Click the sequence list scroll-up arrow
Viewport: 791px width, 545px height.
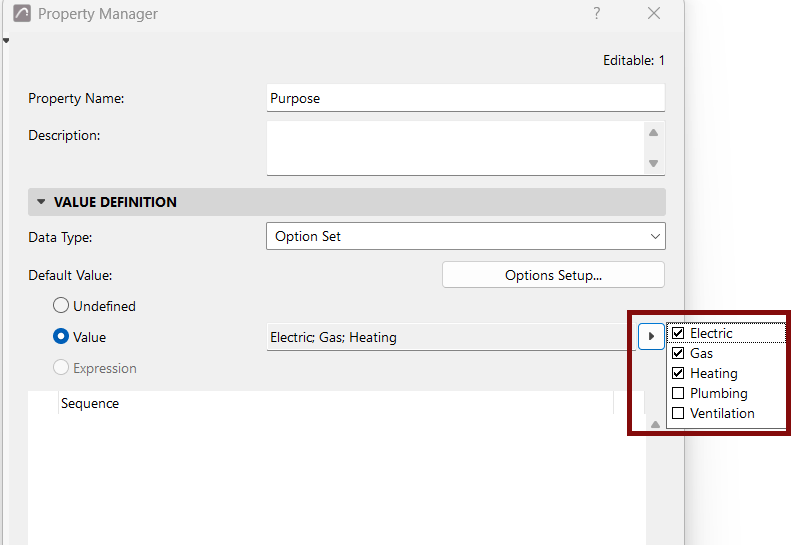(655, 424)
